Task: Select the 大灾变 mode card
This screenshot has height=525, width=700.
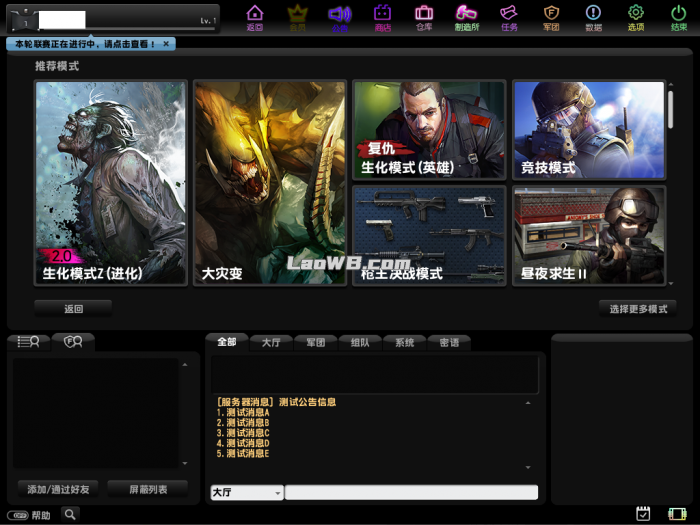Action: tap(270, 183)
